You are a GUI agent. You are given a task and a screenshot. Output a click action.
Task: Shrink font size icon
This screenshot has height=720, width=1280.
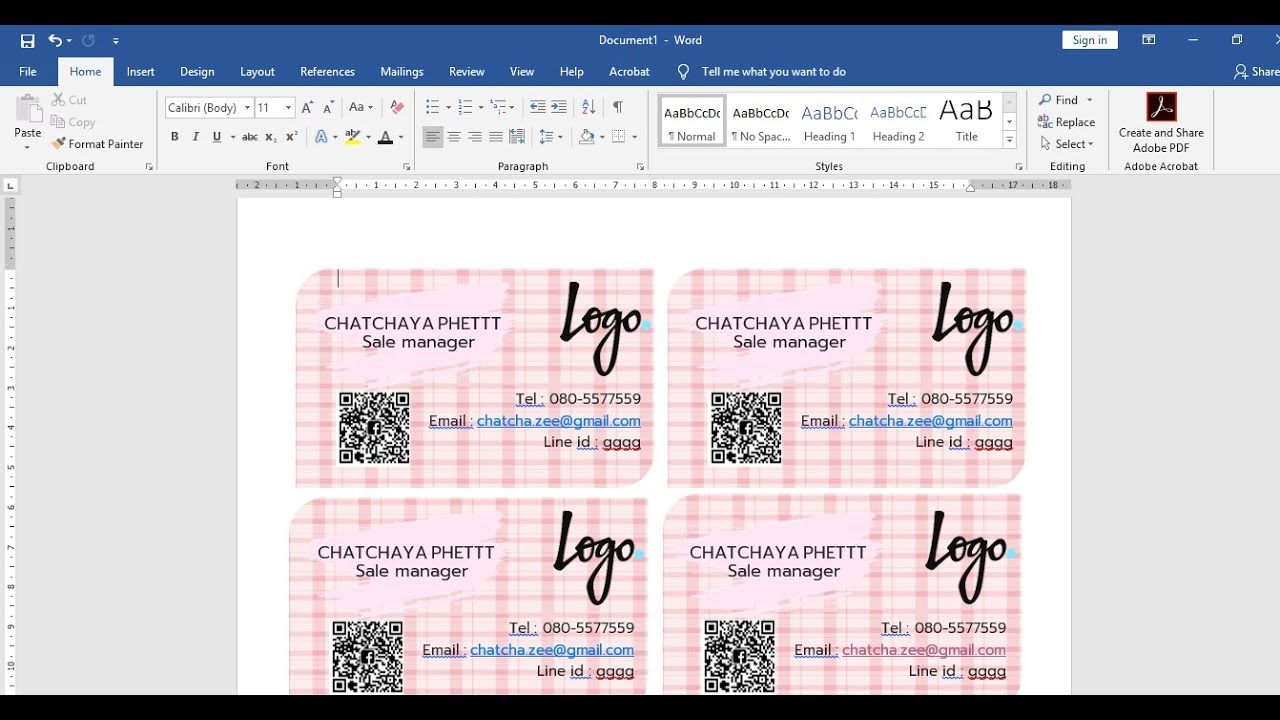click(x=329, y=108)
